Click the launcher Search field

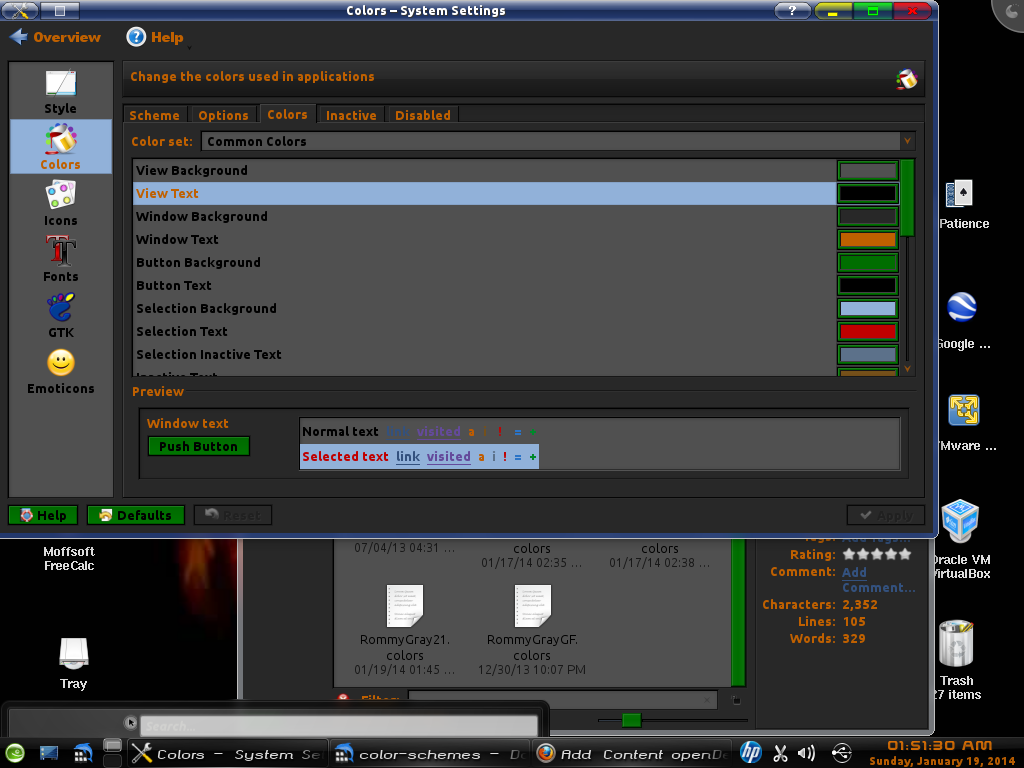(338, 726)
